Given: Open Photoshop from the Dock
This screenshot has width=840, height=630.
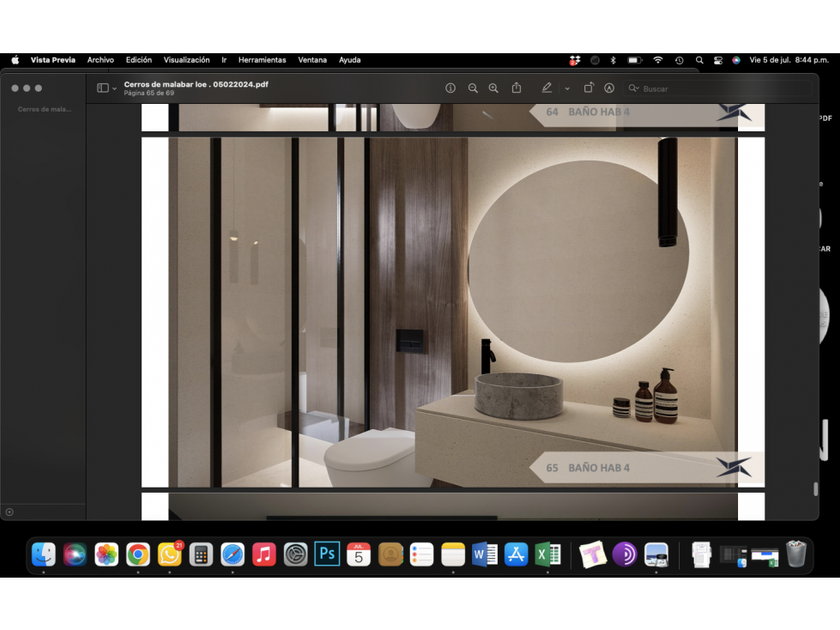Looking at the screenshot, I should (x=327, y=554).
